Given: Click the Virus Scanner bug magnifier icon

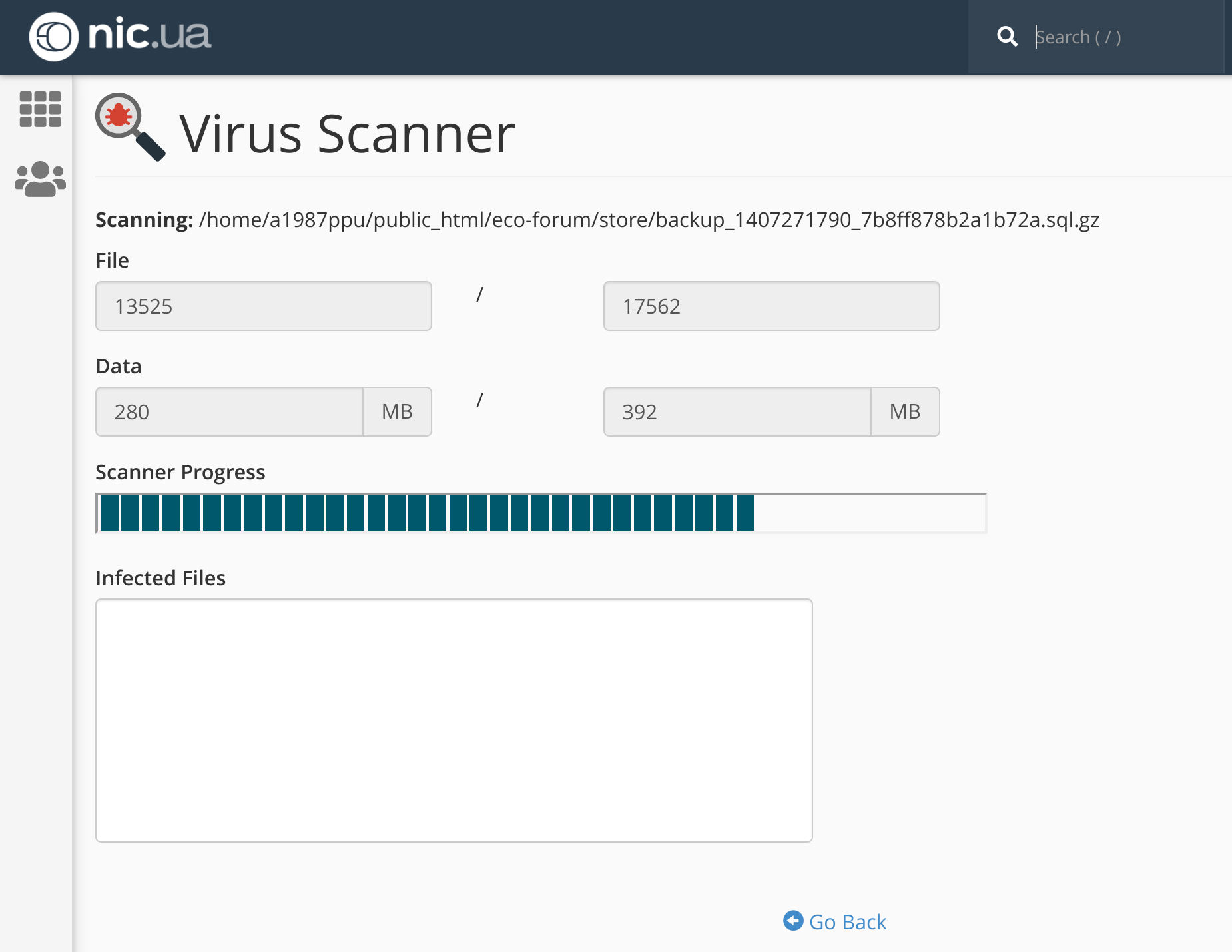Looking at the screenshot, I should pos(130,126).
